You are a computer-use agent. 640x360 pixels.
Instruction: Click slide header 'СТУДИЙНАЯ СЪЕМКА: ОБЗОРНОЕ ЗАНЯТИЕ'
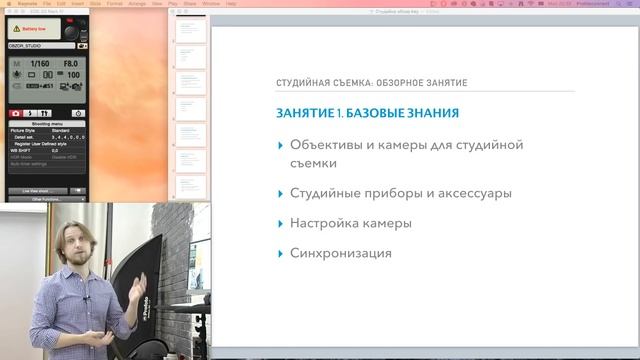point(372,83)
